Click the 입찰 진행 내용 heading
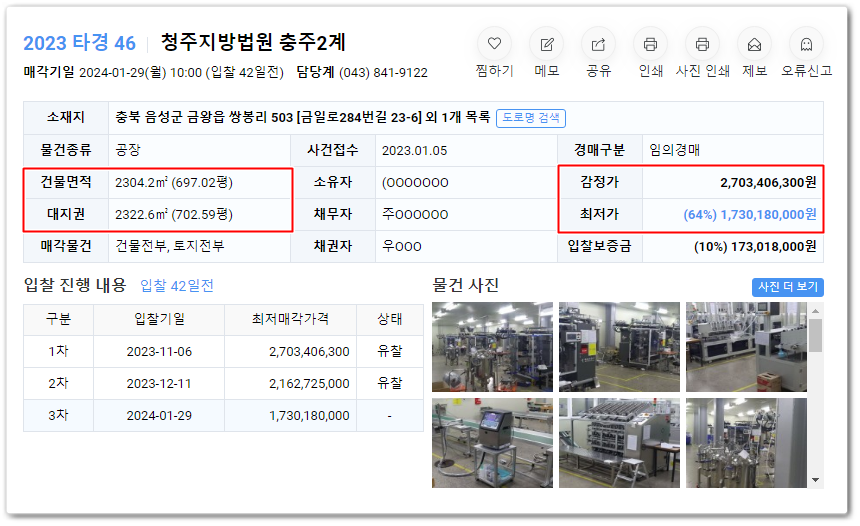860x526 pixels. (75, 285)
